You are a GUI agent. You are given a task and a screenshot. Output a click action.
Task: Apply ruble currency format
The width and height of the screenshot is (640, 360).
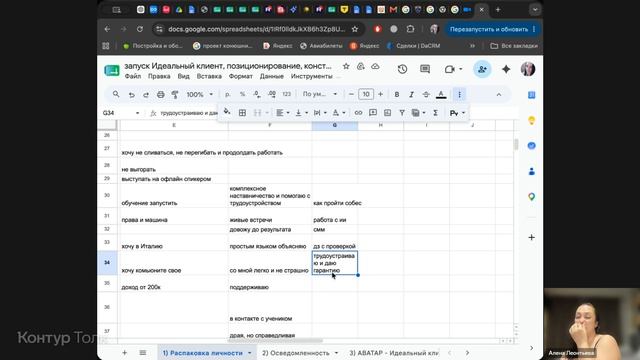(228, 94)
